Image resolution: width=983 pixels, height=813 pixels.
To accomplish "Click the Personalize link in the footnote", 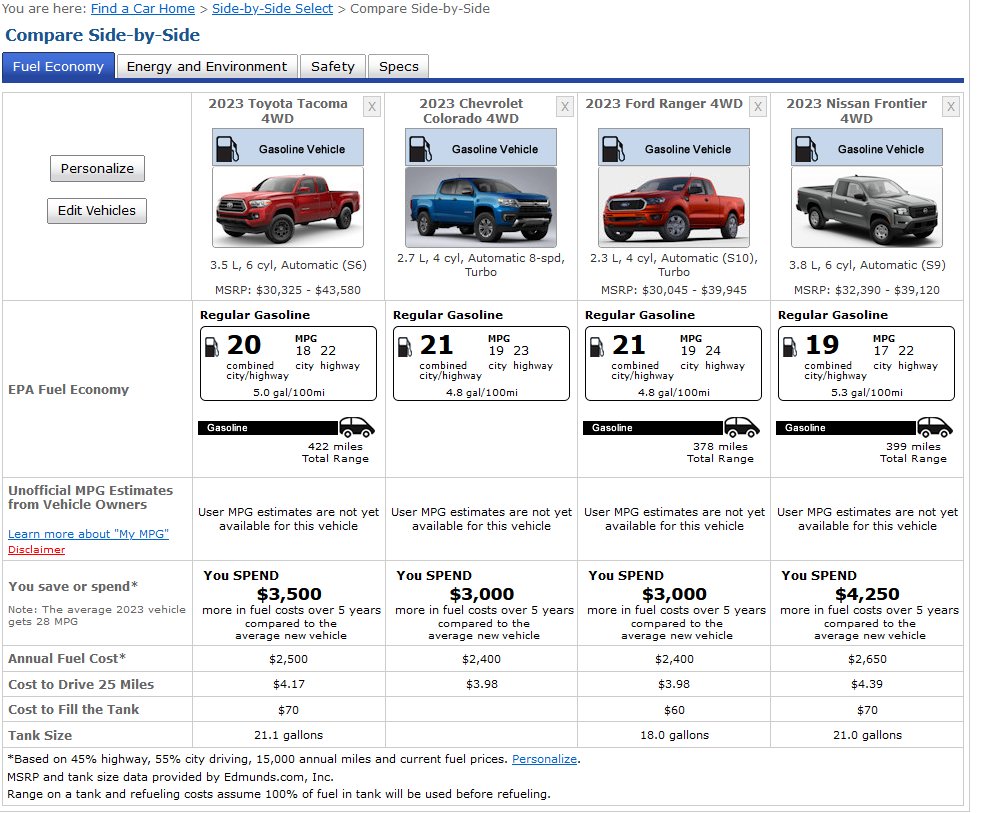I will click(544, 759).
